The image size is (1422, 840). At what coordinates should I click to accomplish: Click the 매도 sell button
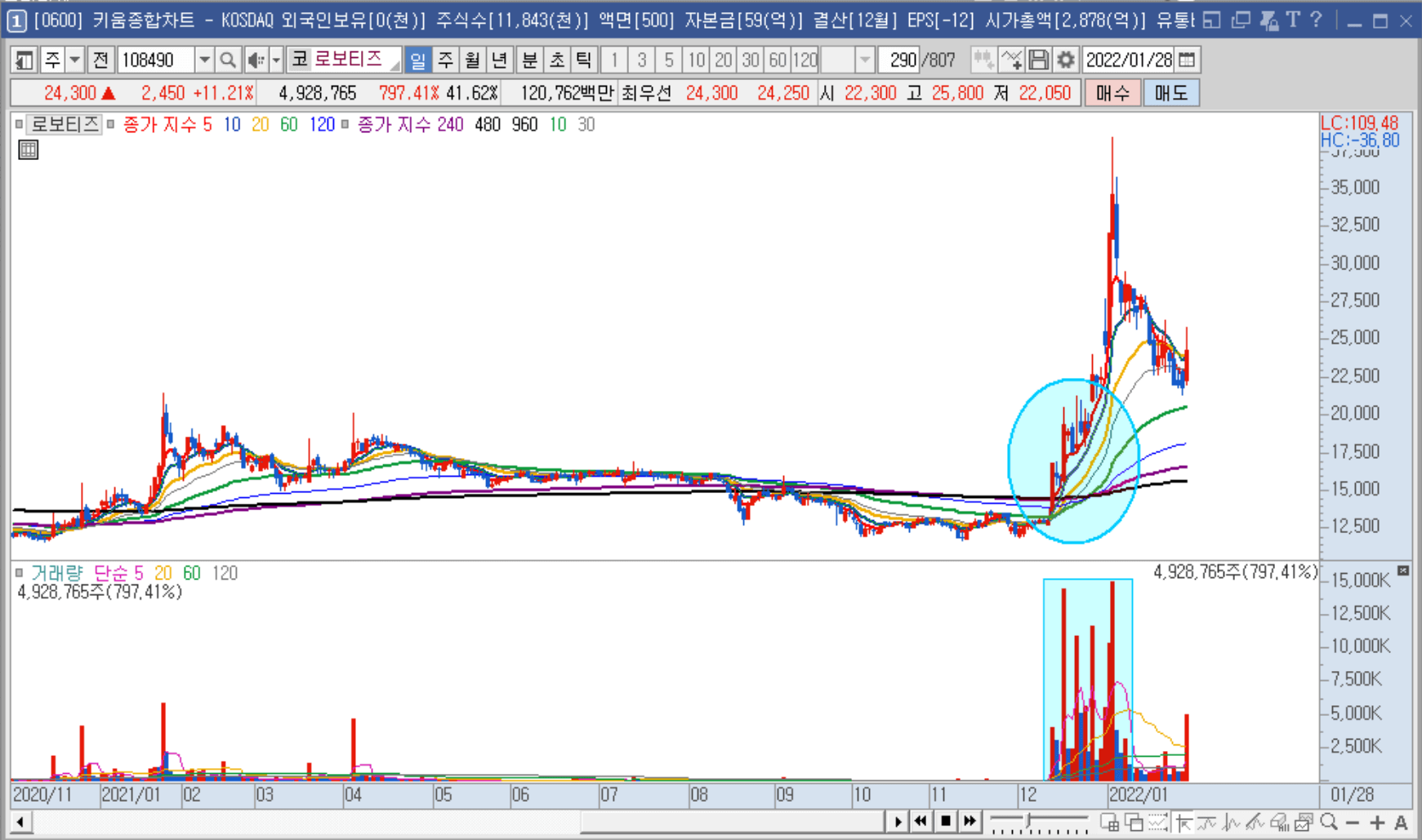1171,93
